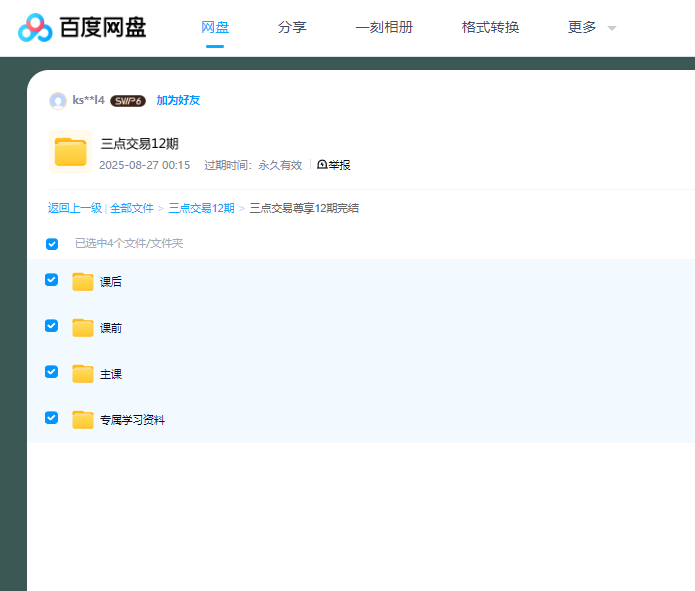Image resolution: width=695 pixels, height=591 pixels.
Task: Open the 一刻相册 tab
Action: (x=384, y=28)
